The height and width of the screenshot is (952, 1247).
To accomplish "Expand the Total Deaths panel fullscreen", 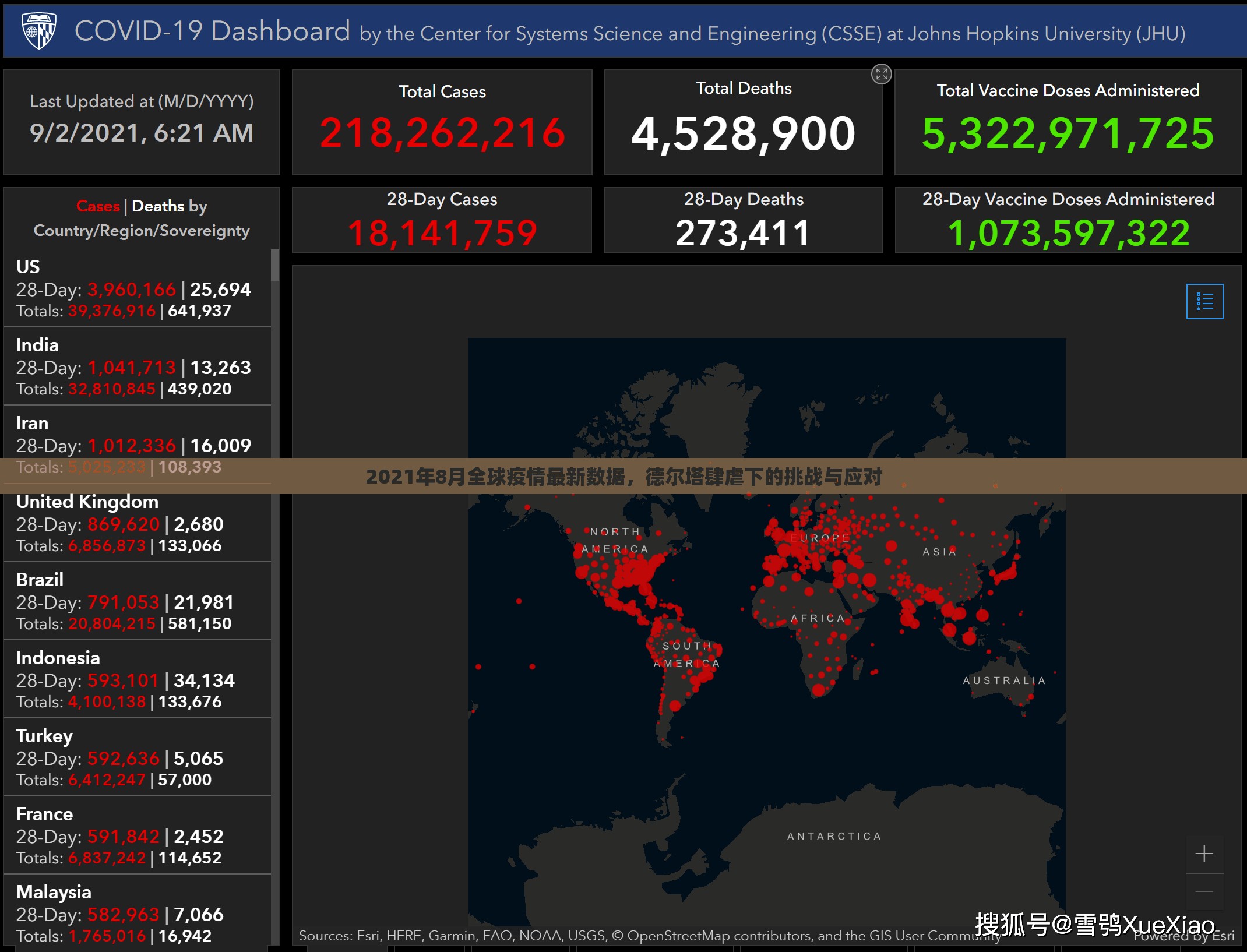I will pyautogui.click(x=881, y=74).
